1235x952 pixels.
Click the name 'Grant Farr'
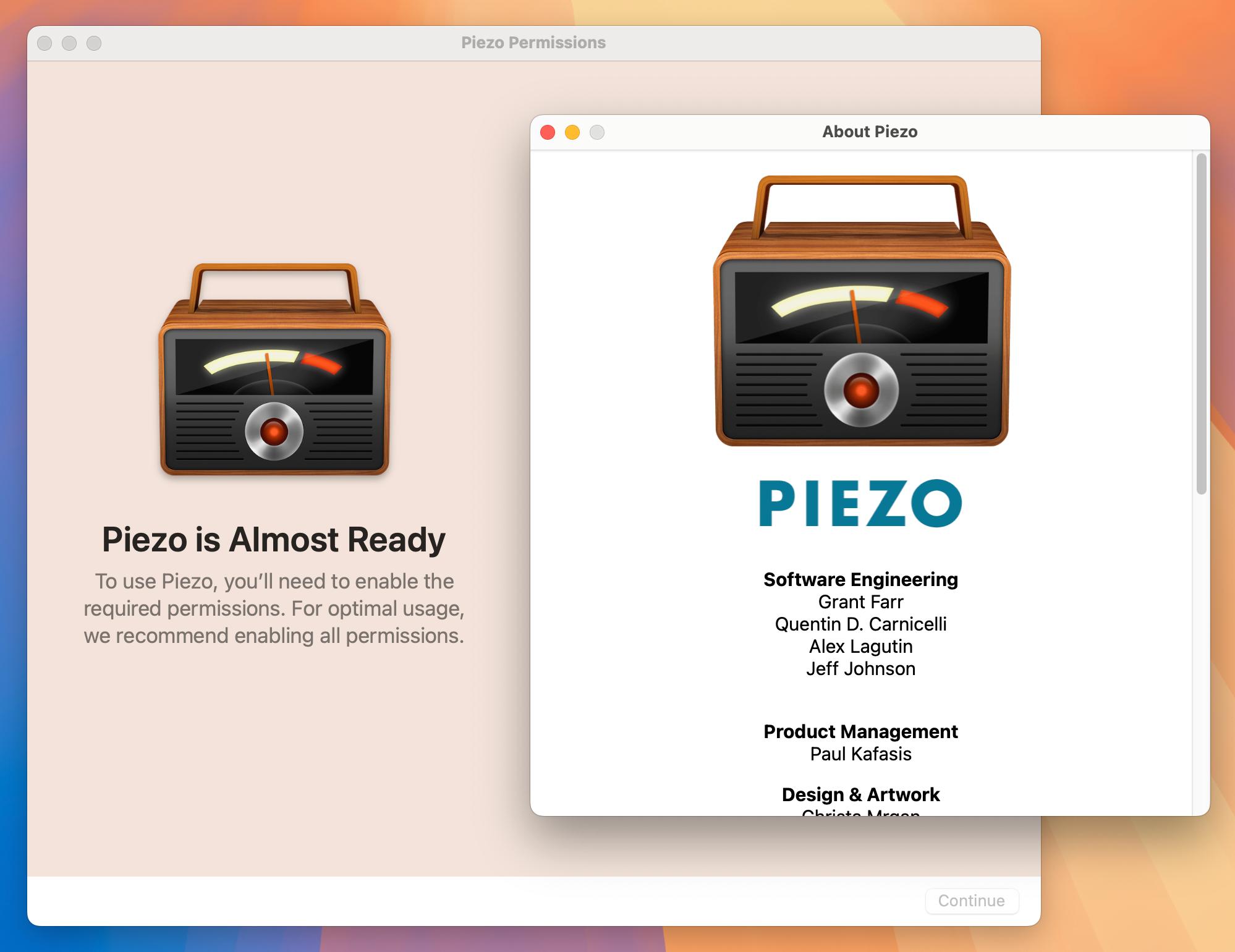click(x=860, y=601)
